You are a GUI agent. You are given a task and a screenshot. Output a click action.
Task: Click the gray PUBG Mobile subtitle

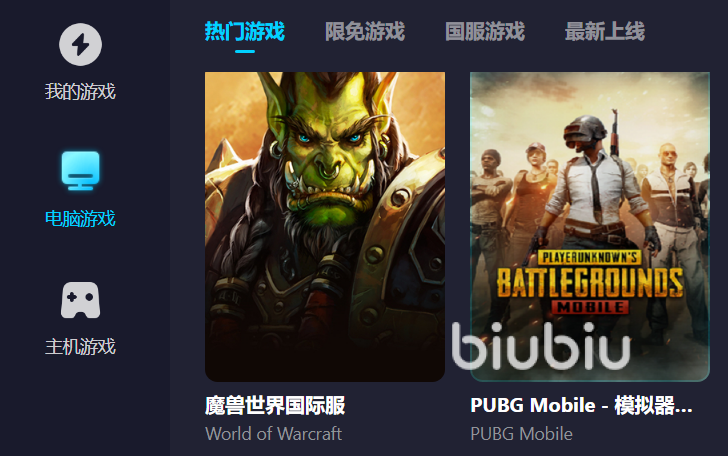[x=521, y=434]
